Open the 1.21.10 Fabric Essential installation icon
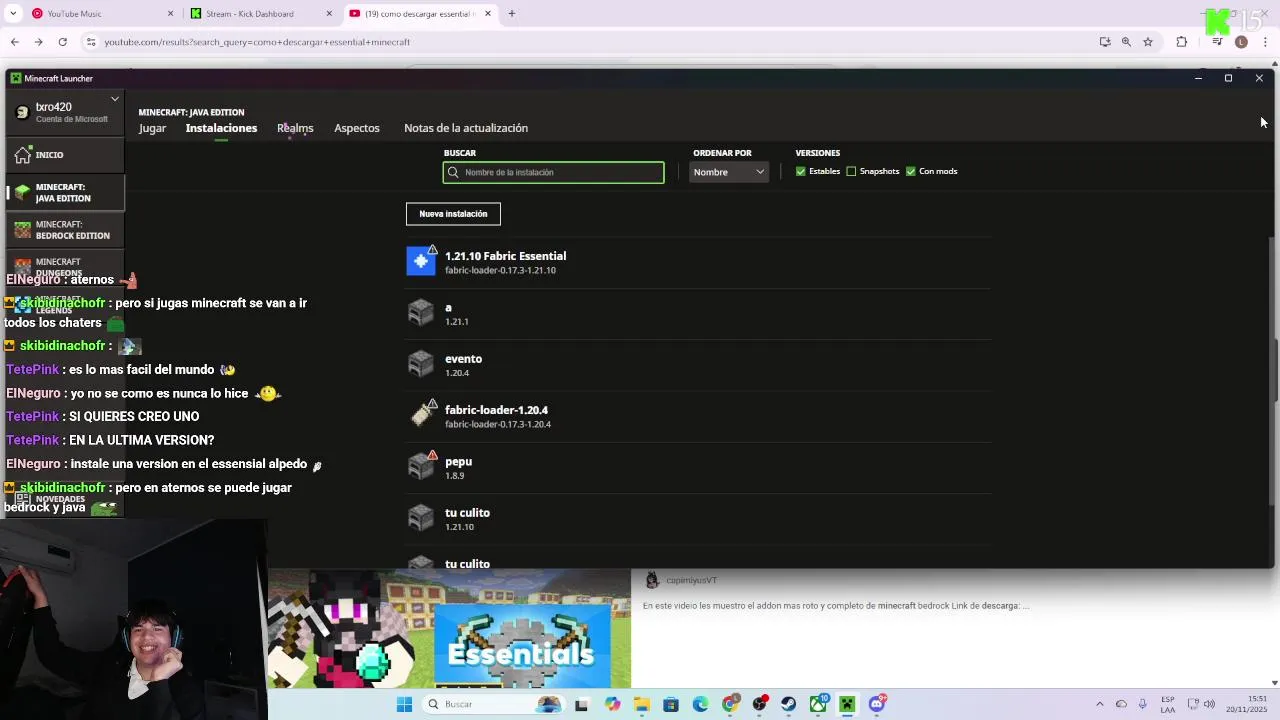The image size is (1280, 720). coord(421,261)
